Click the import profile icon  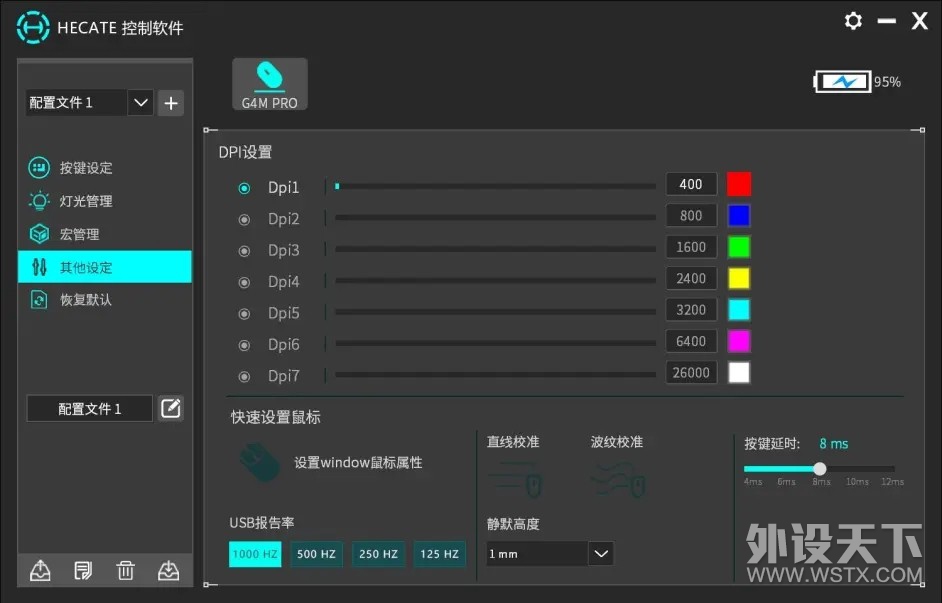click(168, 570)
